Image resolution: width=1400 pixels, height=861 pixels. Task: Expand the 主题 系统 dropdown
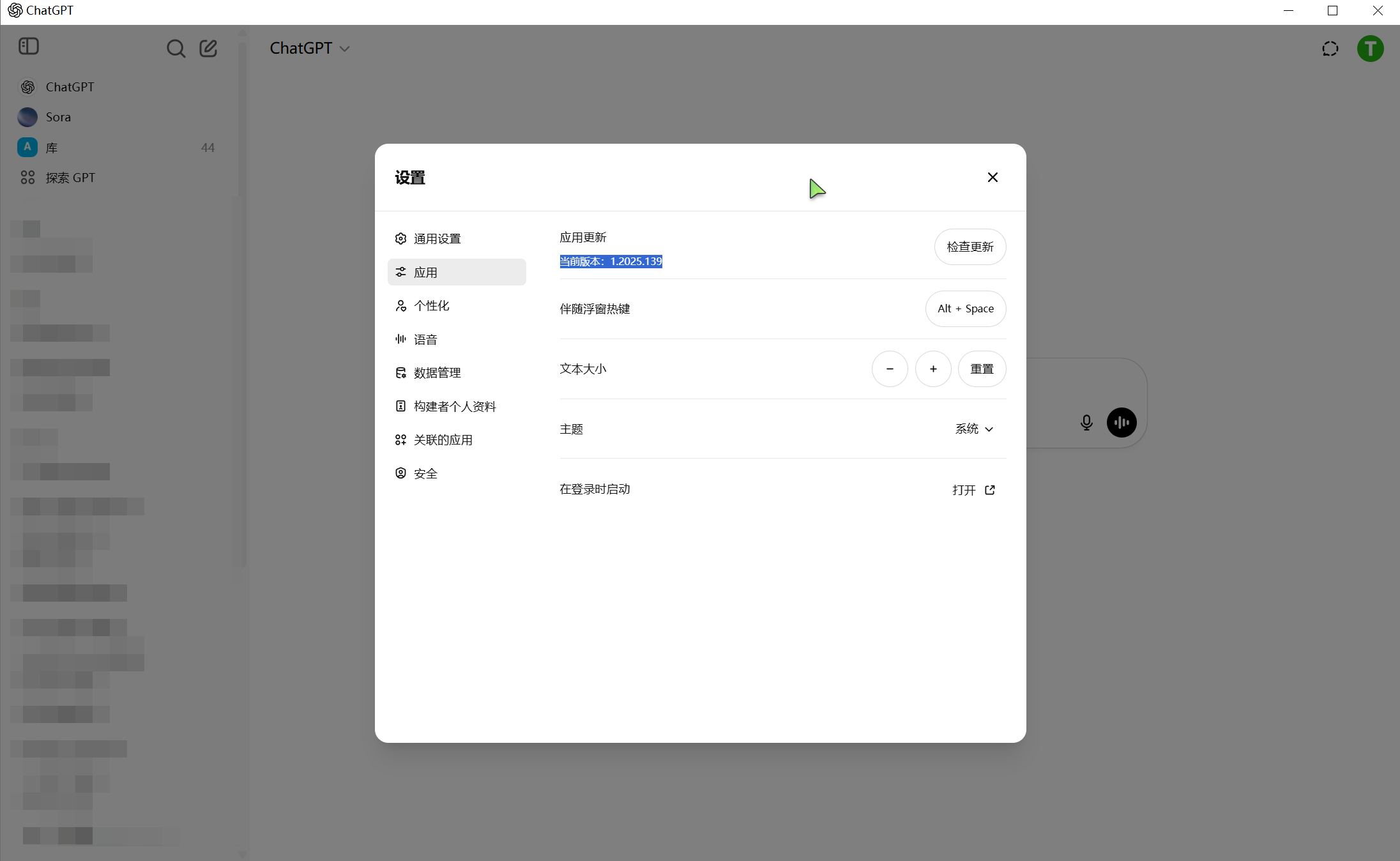pos(974,429)
